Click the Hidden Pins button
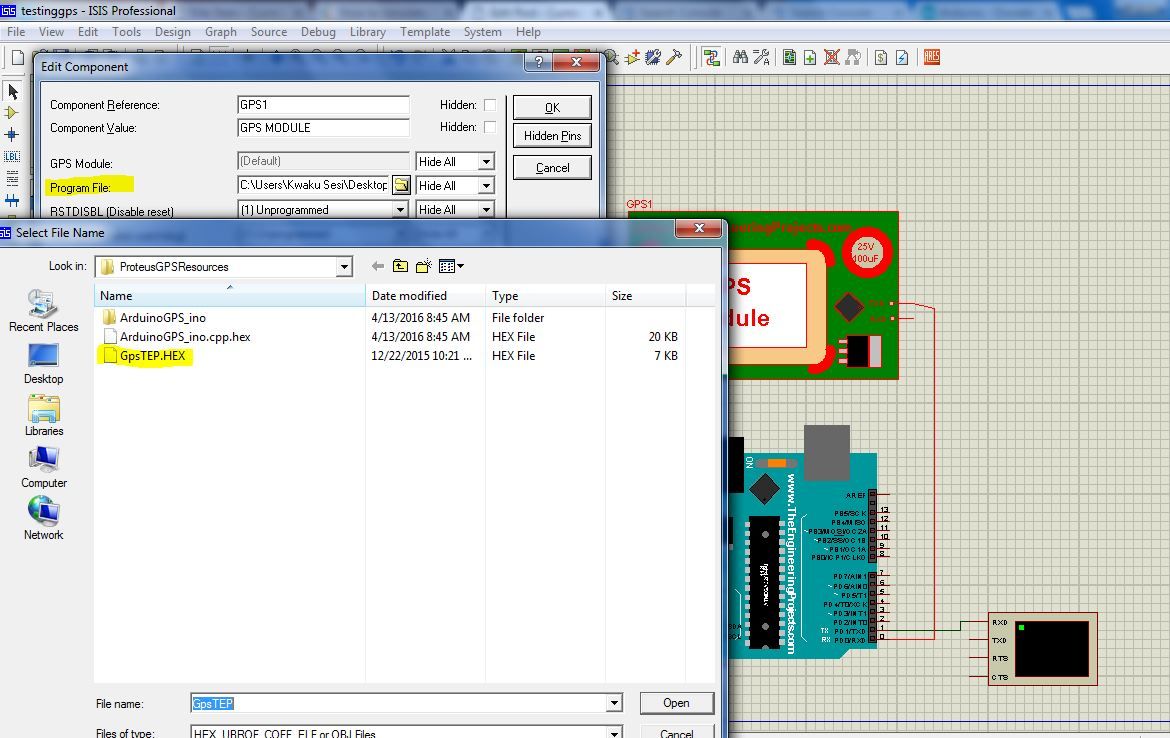This screenshot has width=1170, height=738. point(551,135)
